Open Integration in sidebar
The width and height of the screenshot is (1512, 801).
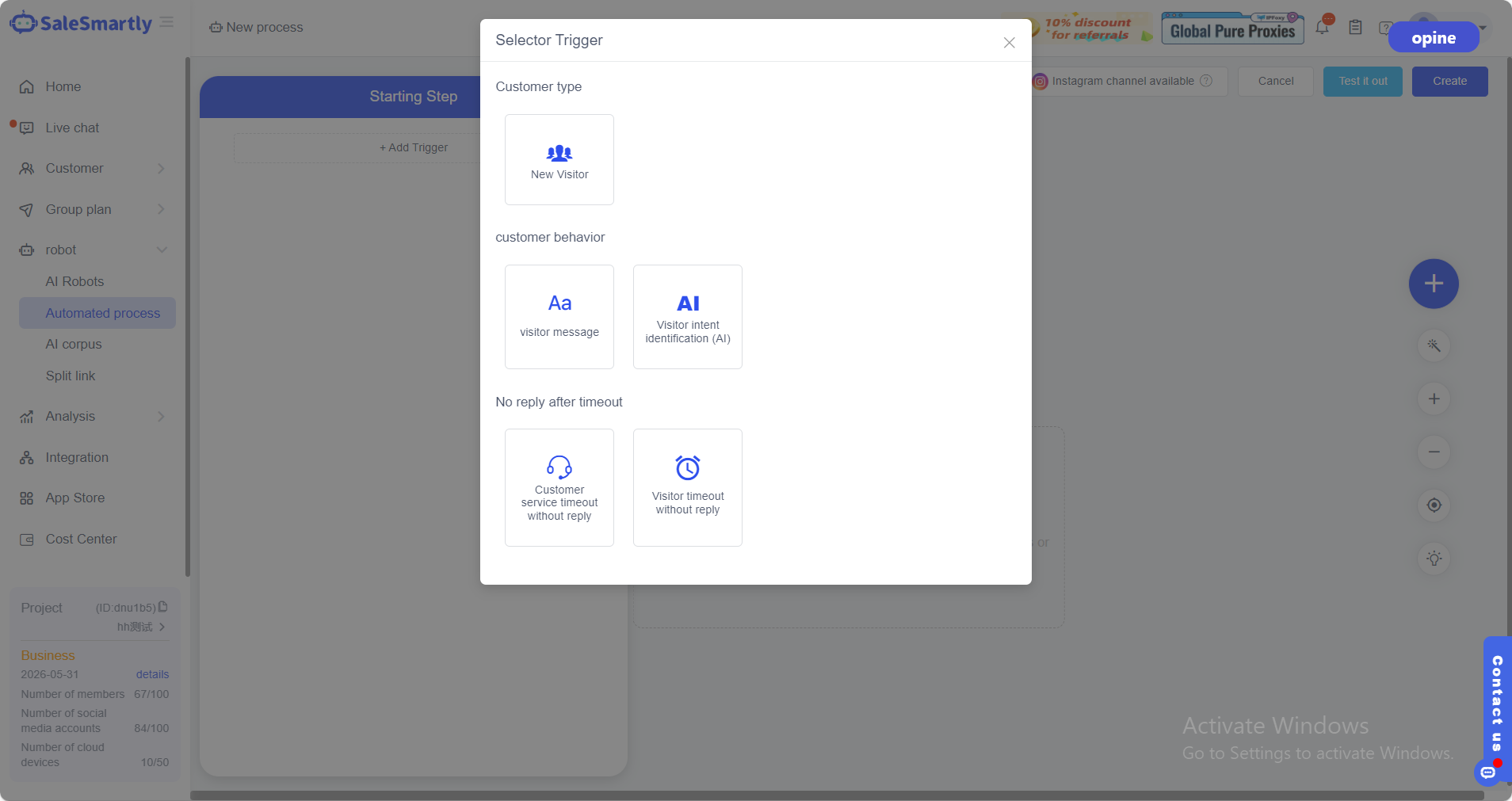(77, 457)
